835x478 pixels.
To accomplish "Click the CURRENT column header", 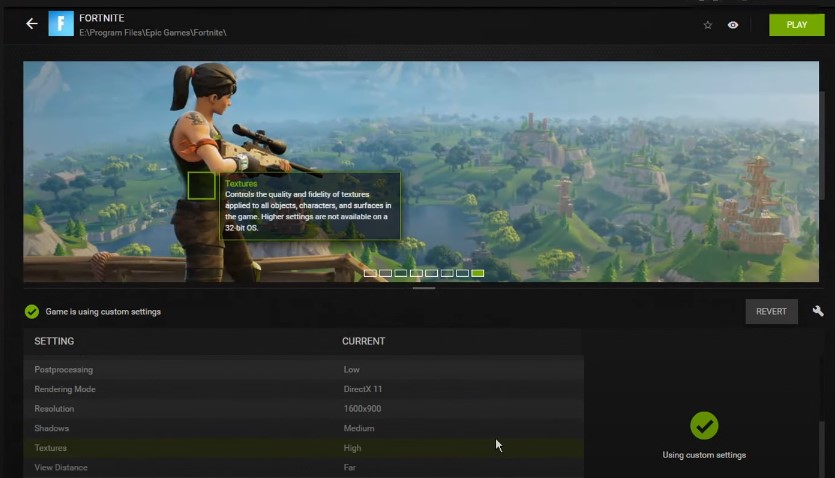I will (x=363, y=341).
